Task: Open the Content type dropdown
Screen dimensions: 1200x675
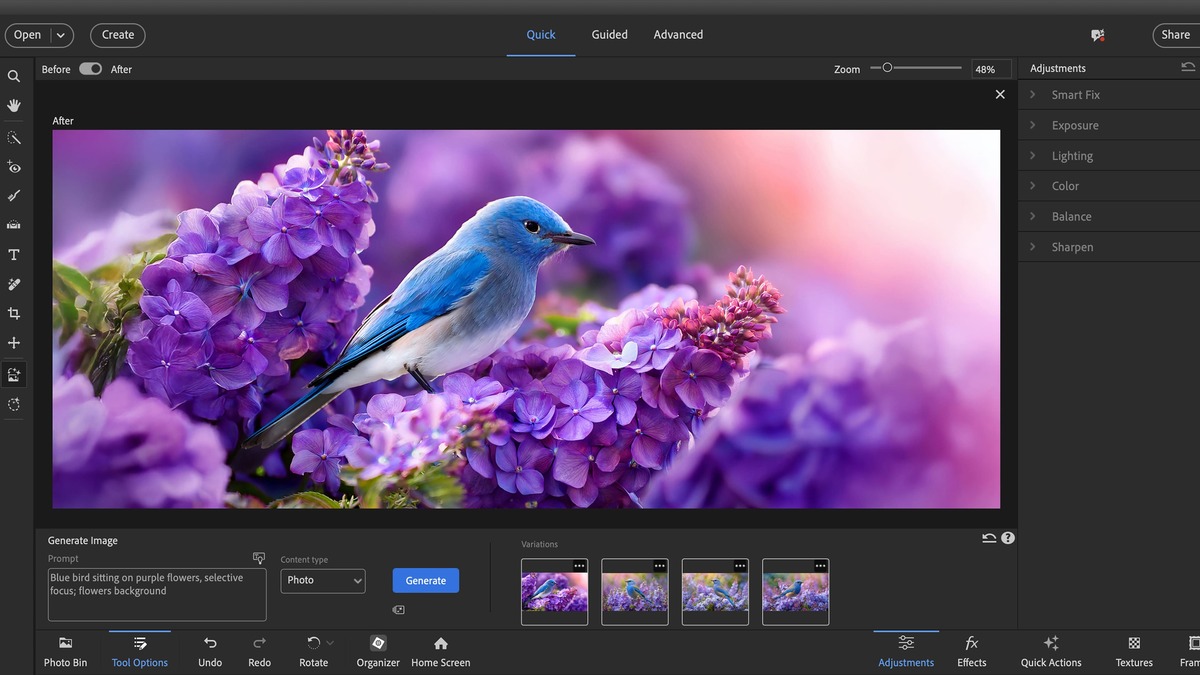Action: coord(322,580)
